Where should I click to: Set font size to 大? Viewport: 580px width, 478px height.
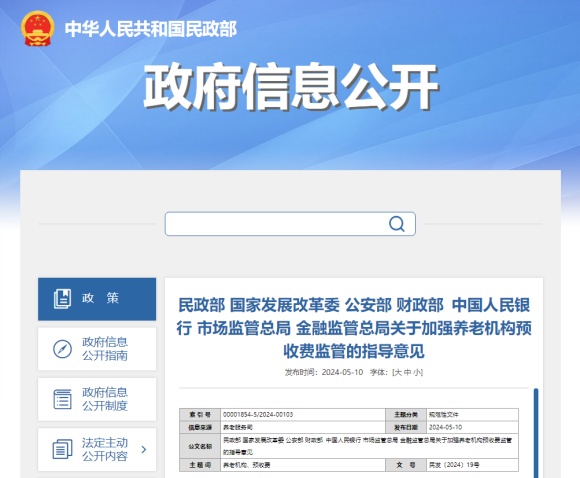click(398, 372)
